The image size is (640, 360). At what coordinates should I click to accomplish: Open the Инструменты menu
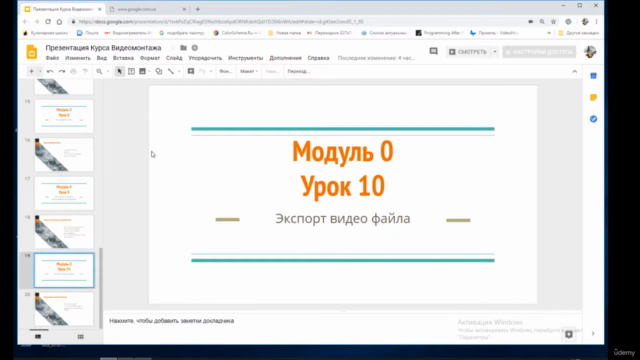pyautogui.click(x=245, y=58)
